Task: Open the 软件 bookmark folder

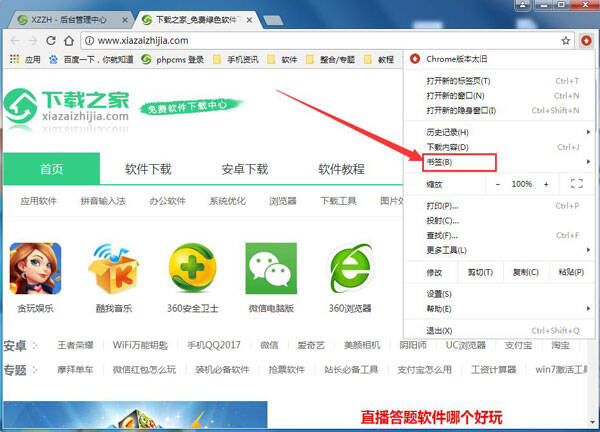Action: [x=282, y=59]
